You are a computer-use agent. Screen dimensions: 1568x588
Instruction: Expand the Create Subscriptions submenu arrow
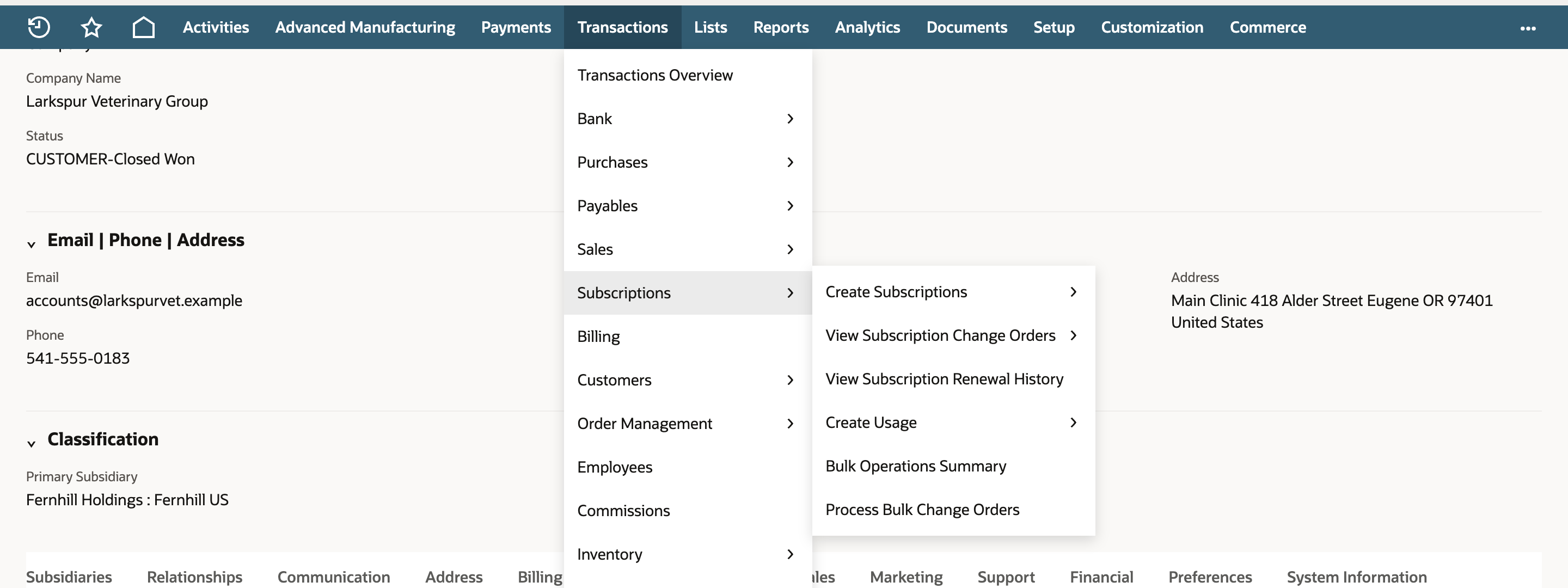click(1073, 292)
